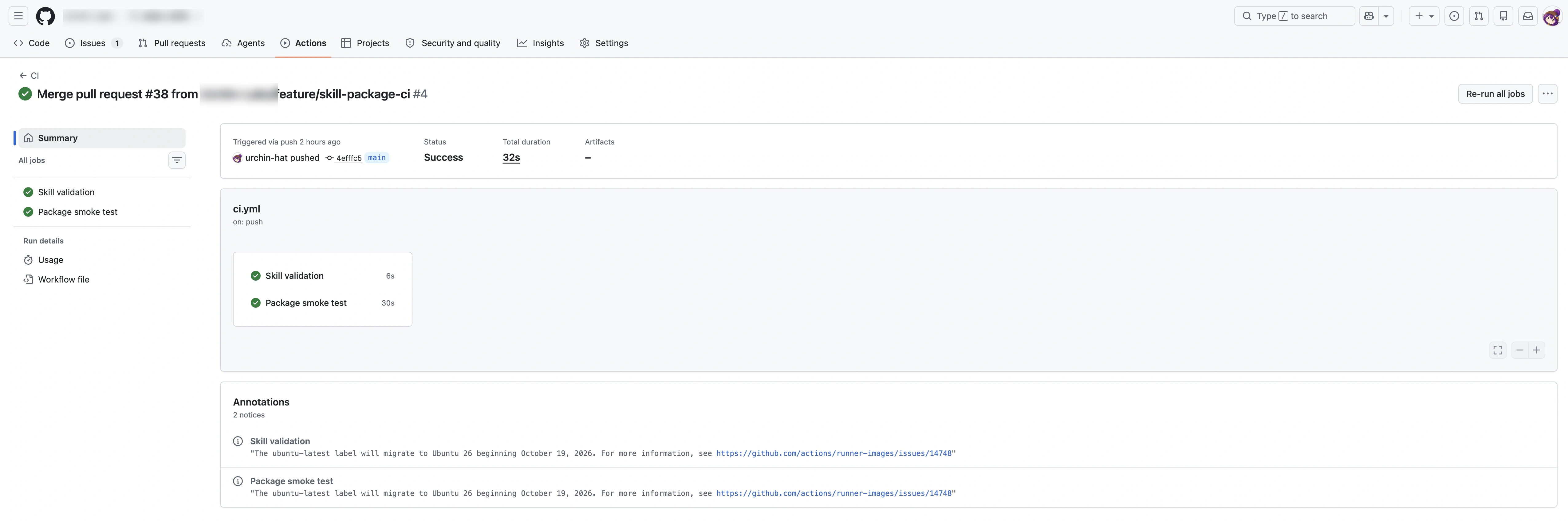1568x522 pixels.
Task: Open the hamburger navigation menu
Action: (x=18, y=16)
